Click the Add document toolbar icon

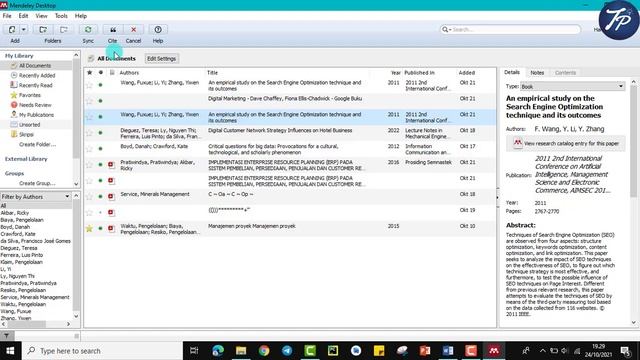click(12, 29)
